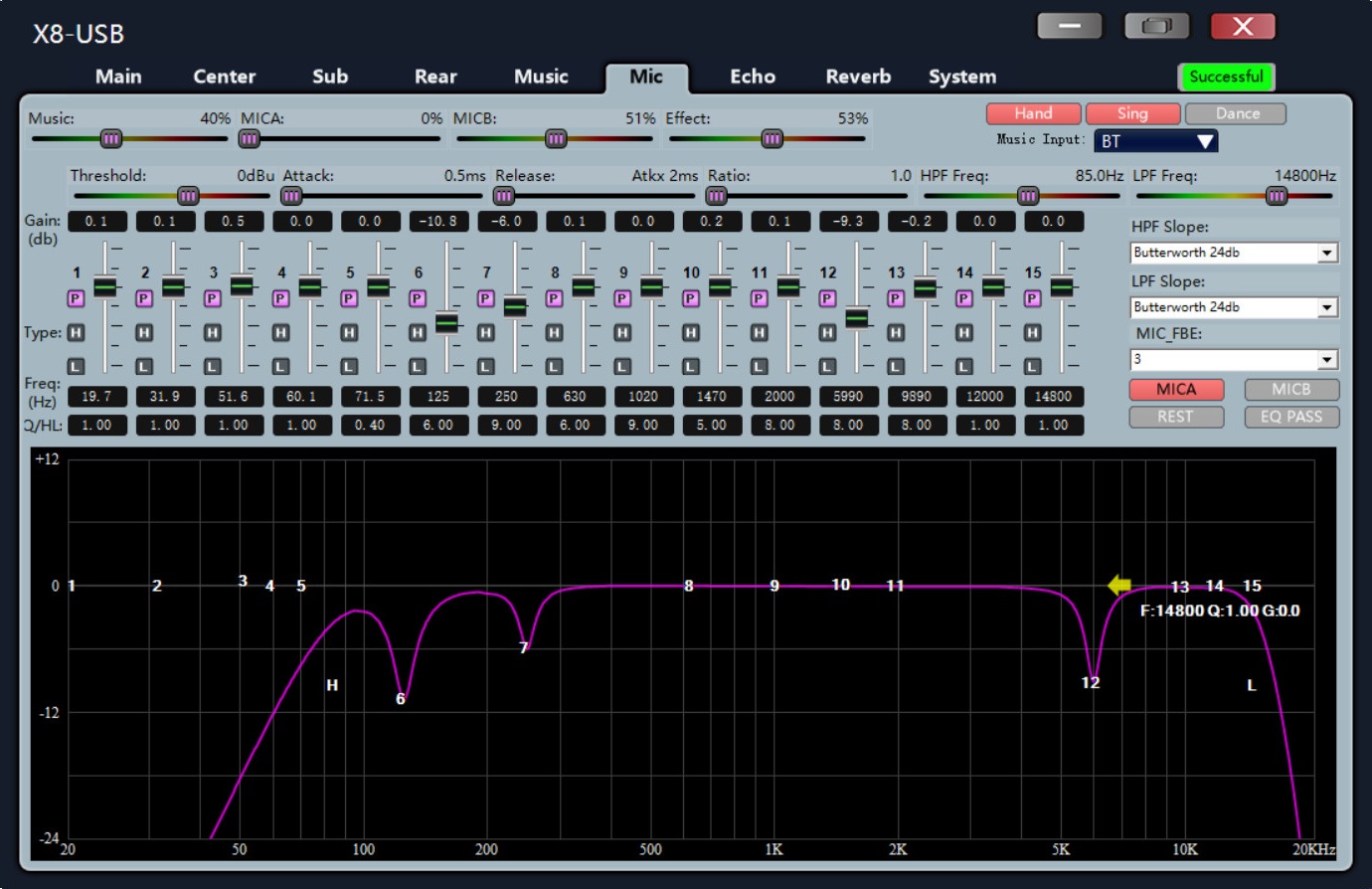This screenshot has height=889, width=1372.
Task: Choose L type for band 13
Action: [896, 366]
